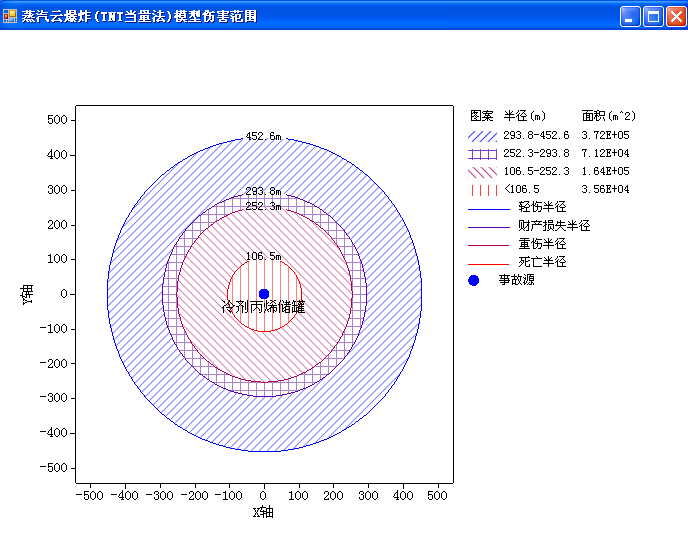Image resolution: width=688 pixels, height=542 pixels.
Task: Click area value 3.72E+05
Action: click(605, 135)
